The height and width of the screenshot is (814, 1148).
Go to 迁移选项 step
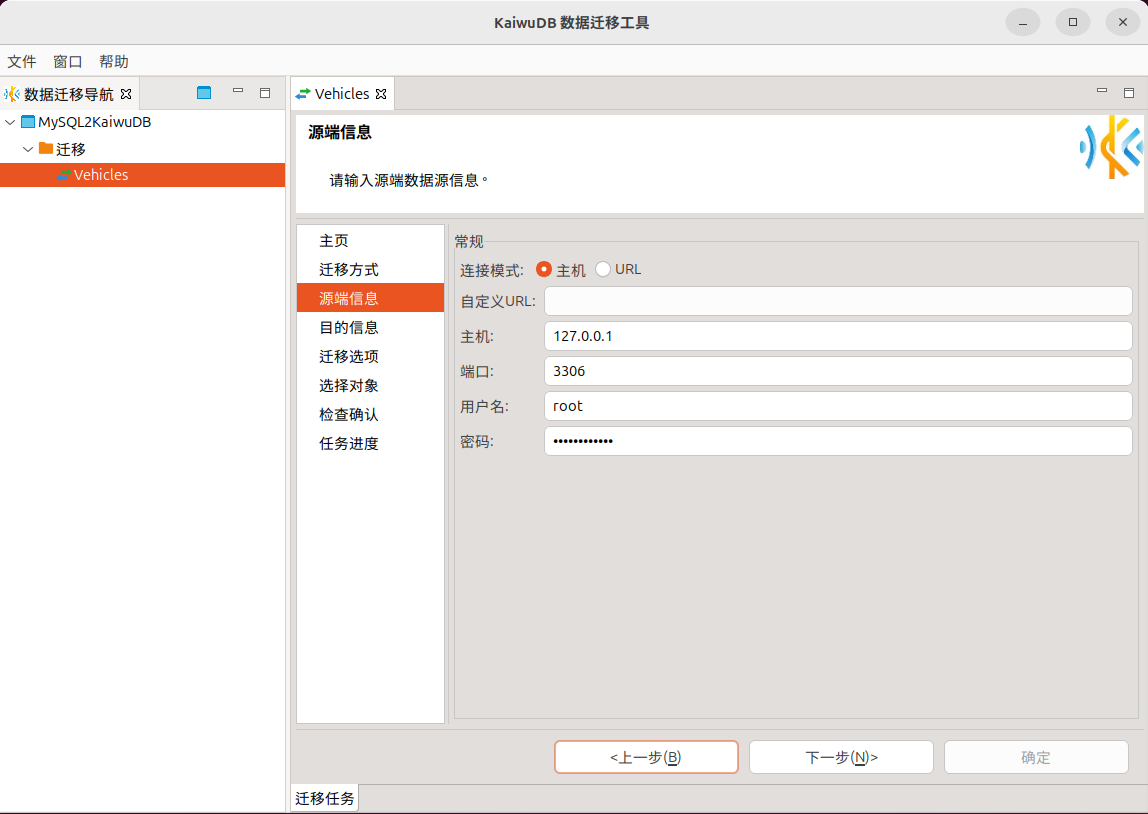[x=370, y=356]
